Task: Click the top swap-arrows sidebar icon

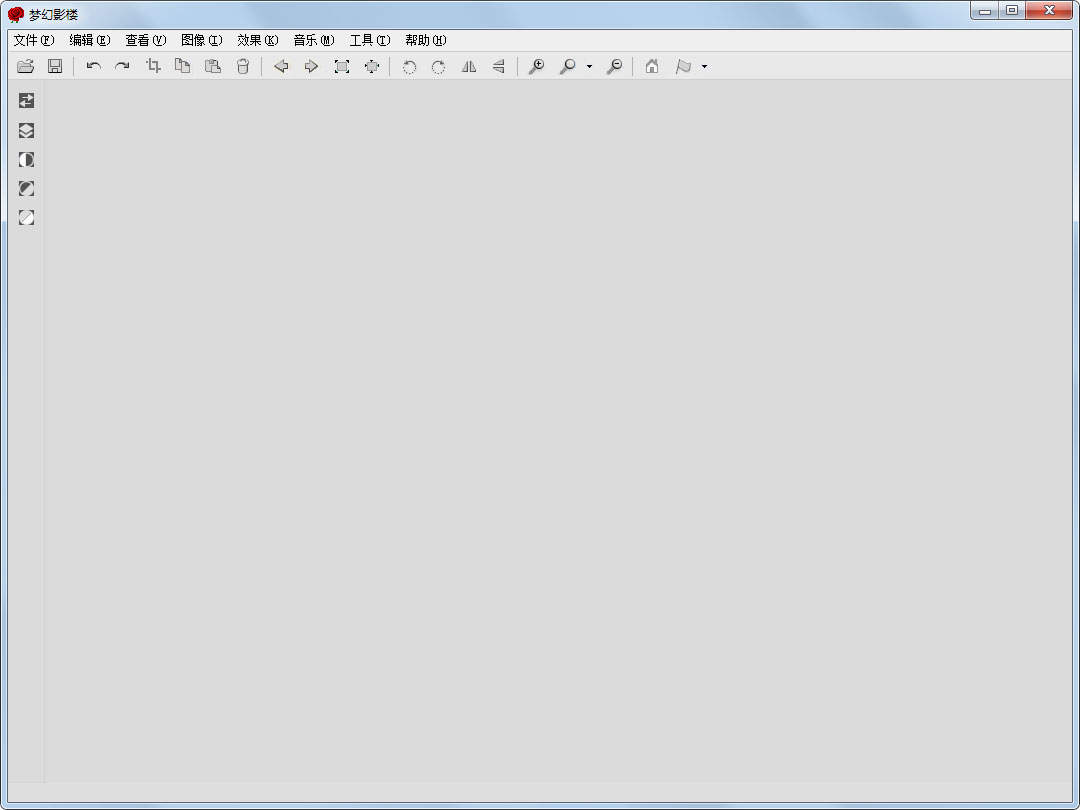Action: point(27,101)
